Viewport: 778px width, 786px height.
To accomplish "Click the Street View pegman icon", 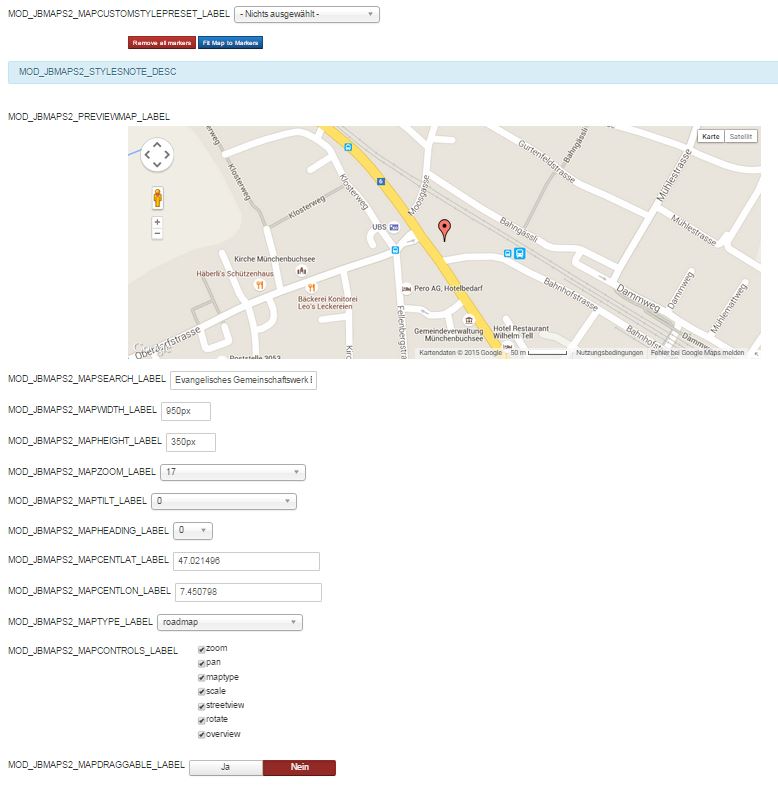I will coord(157,198).
